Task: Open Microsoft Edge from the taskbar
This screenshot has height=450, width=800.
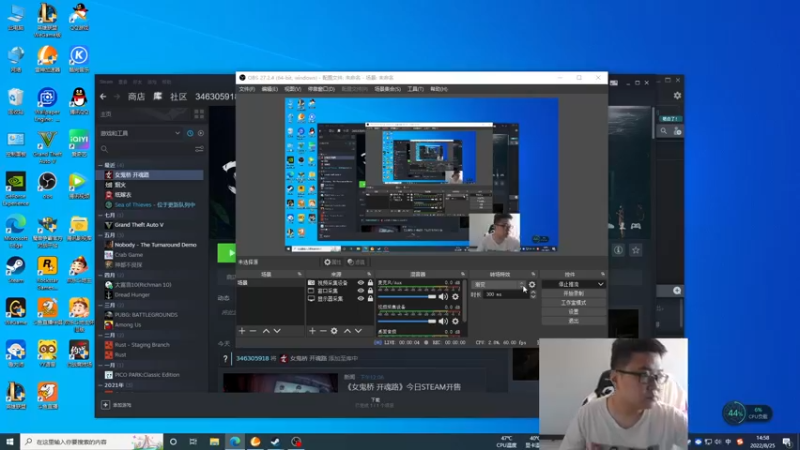Action: pos(235,442)
